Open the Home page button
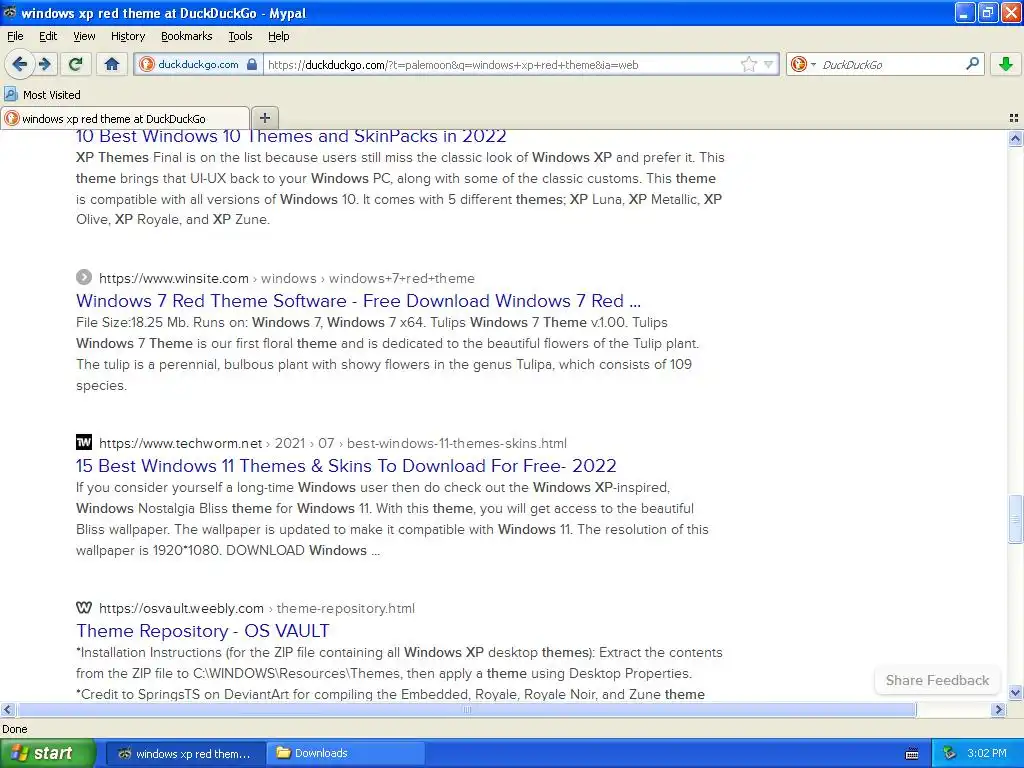Image resolution: width=1024 pixels, height=768 pixels. click(112, 64)
